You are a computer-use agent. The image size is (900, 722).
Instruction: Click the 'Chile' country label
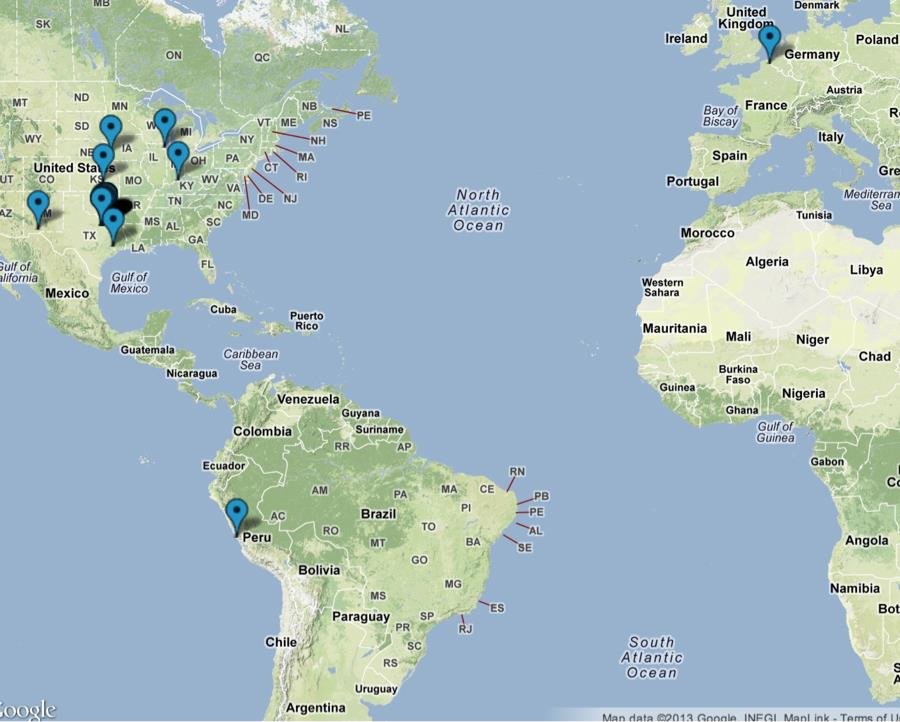point(281,642)
